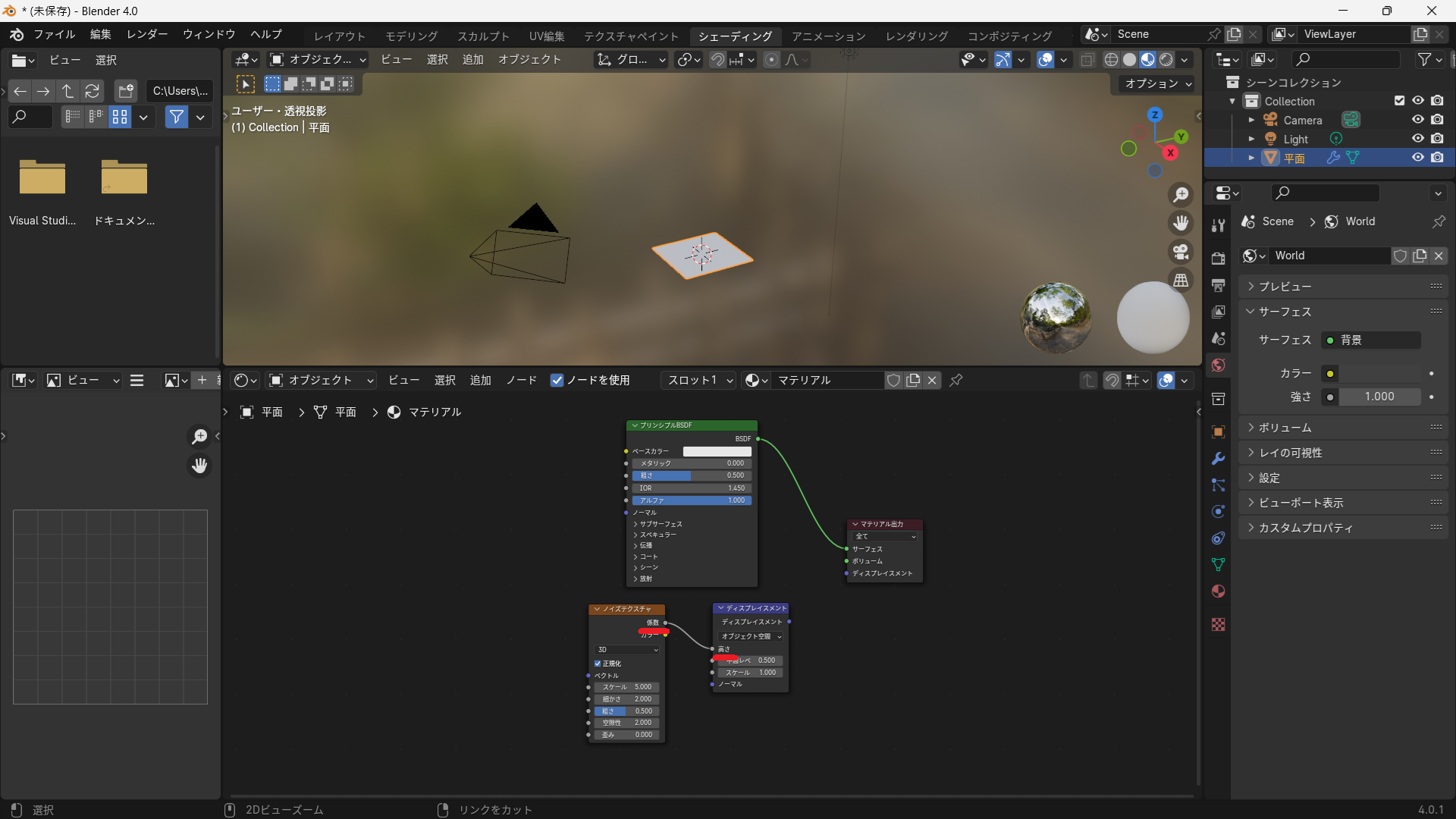Open the Render properties tab icon
The height and width of the screenshot is (819, 1456).
point(1218,258)
